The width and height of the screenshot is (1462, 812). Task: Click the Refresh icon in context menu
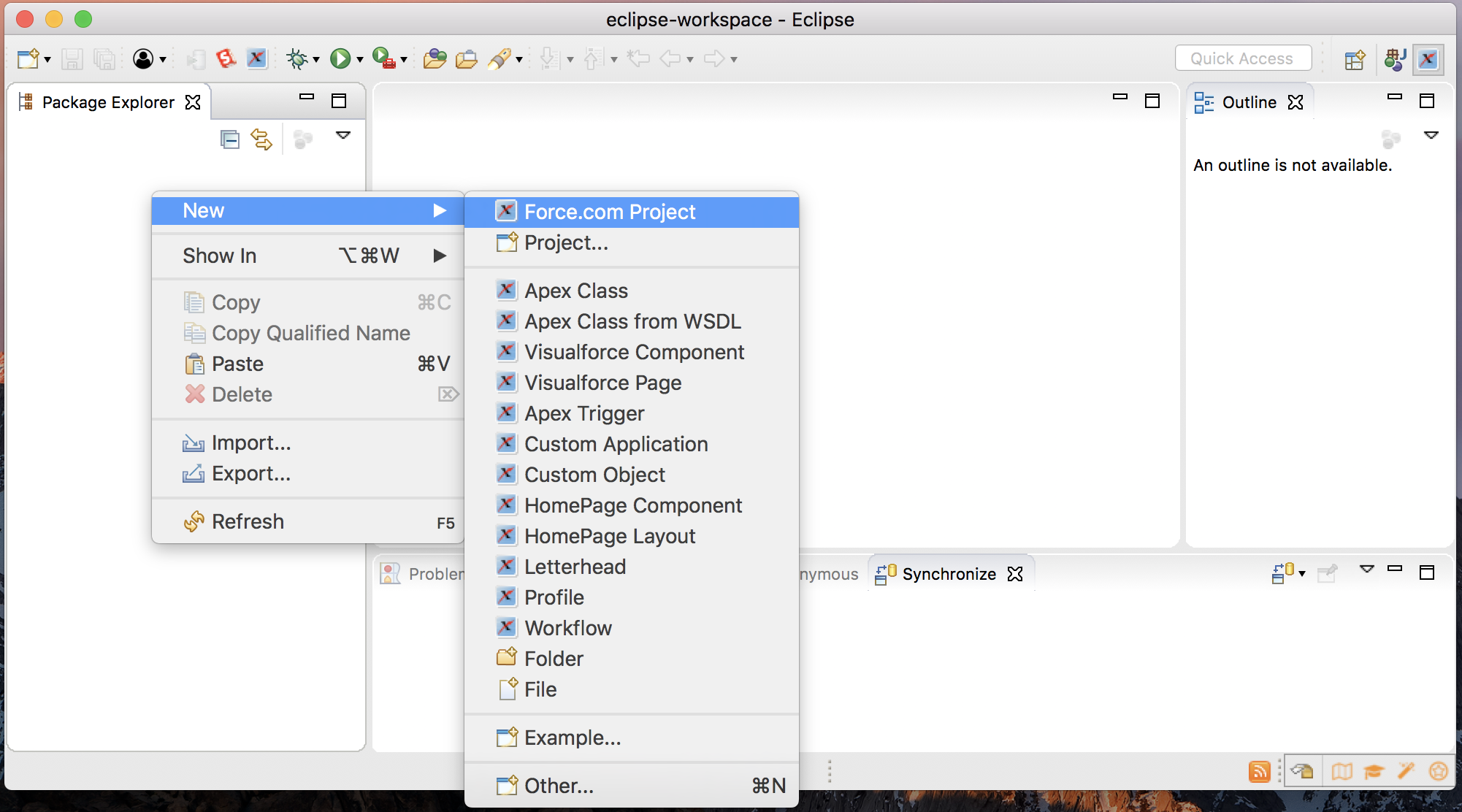pyautogui.click(x=194, y=521)
